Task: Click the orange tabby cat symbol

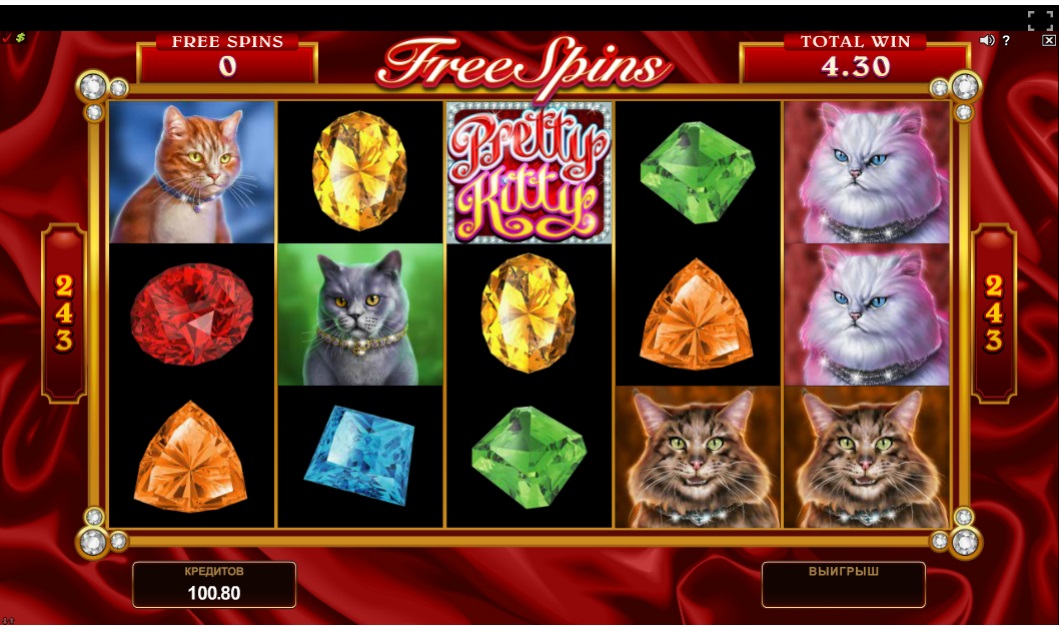Action: pos(192,173)
